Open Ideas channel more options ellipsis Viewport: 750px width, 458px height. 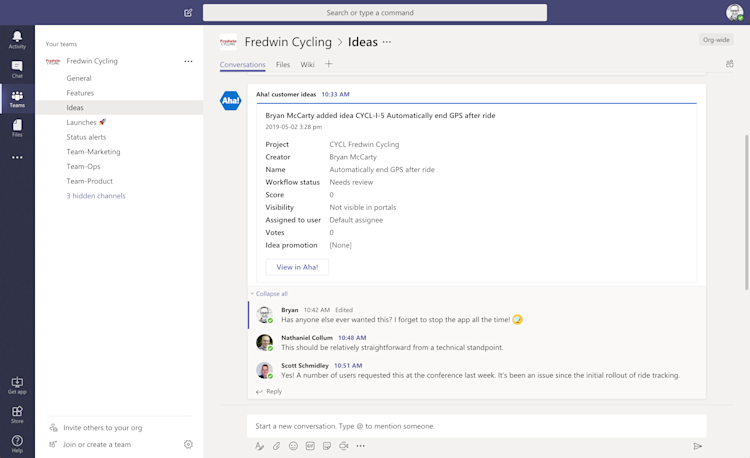387,42
